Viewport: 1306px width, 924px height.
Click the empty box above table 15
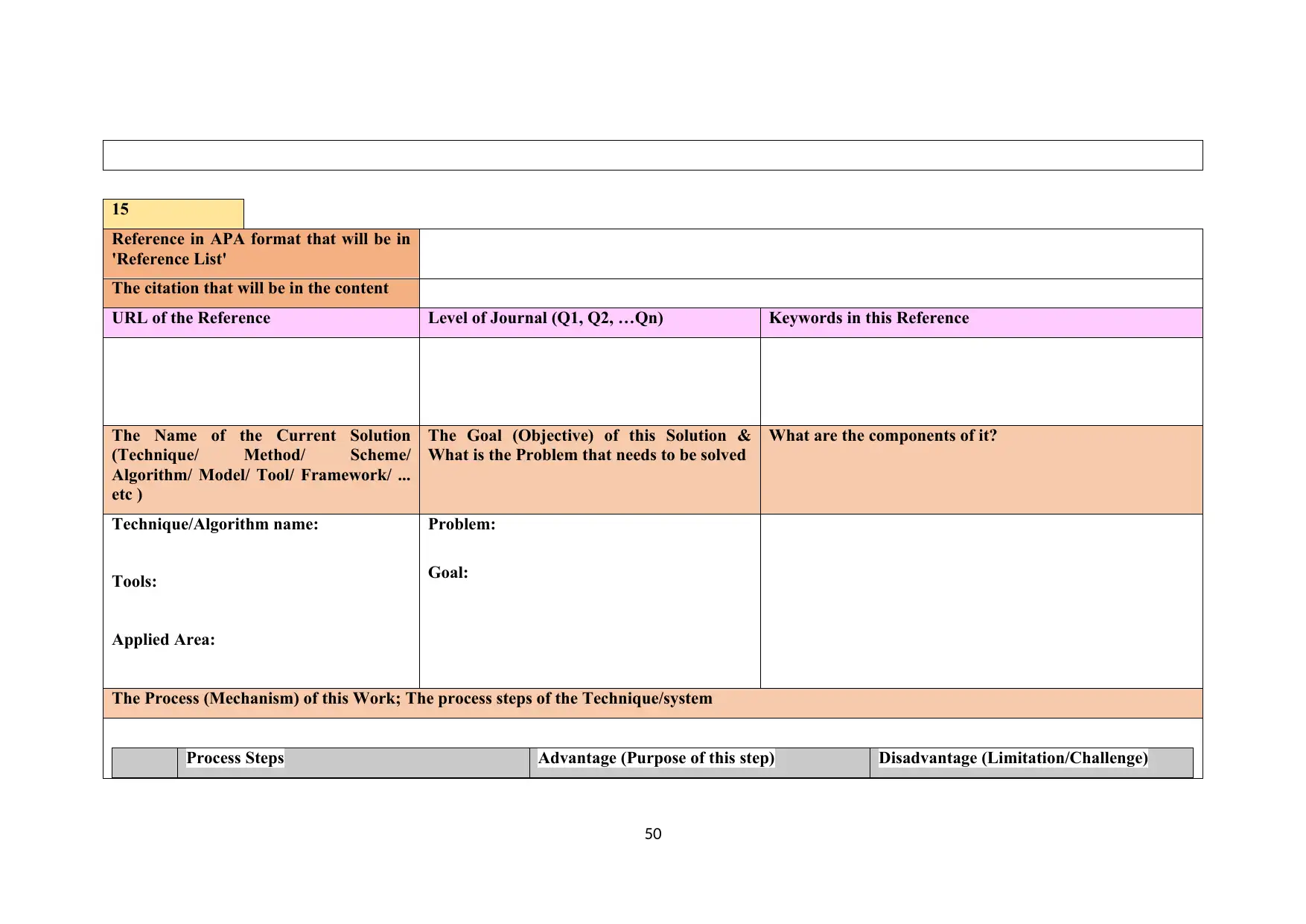[x=653, y=155]
